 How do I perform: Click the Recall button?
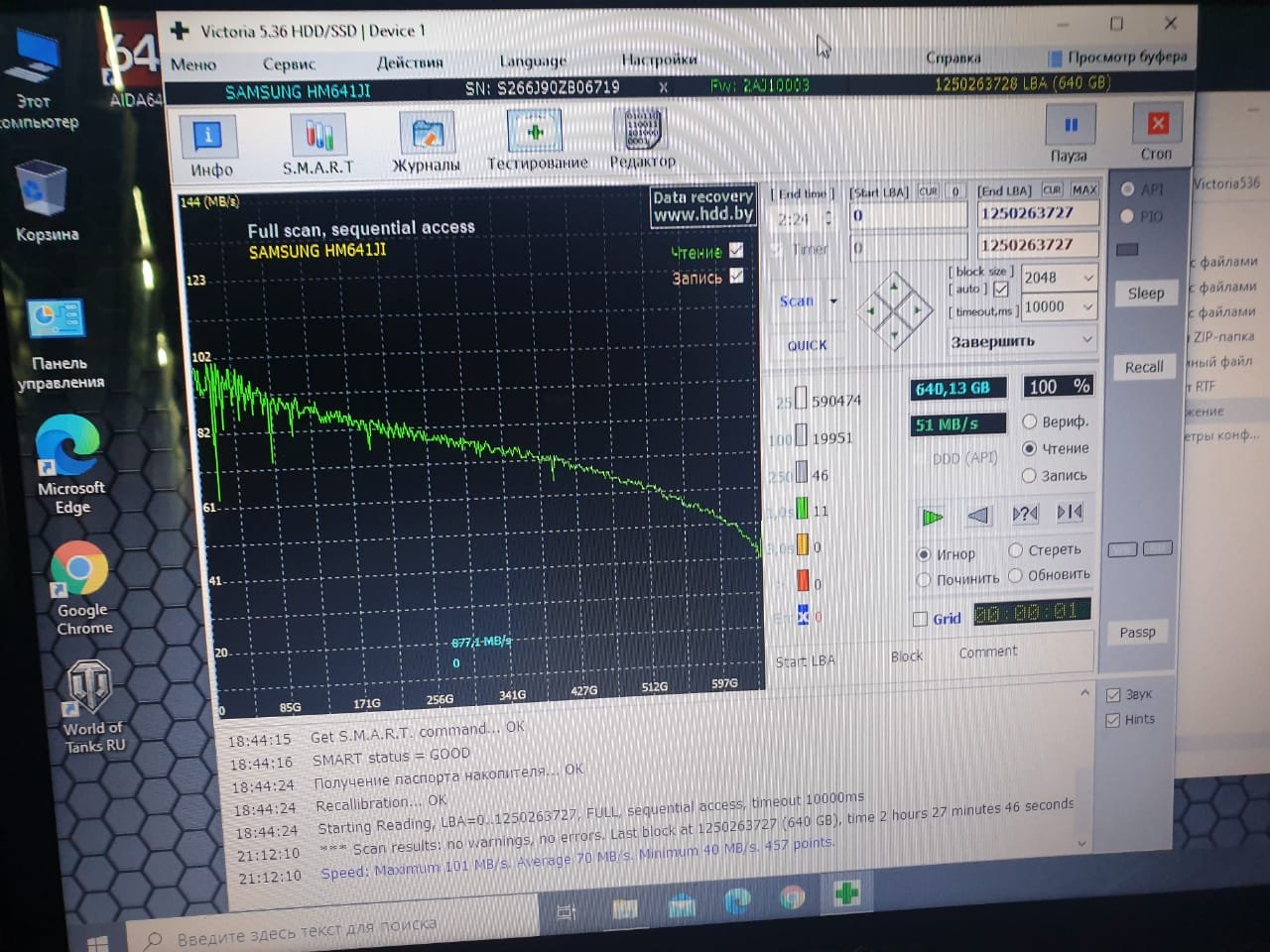click(x=1144, y=367)
